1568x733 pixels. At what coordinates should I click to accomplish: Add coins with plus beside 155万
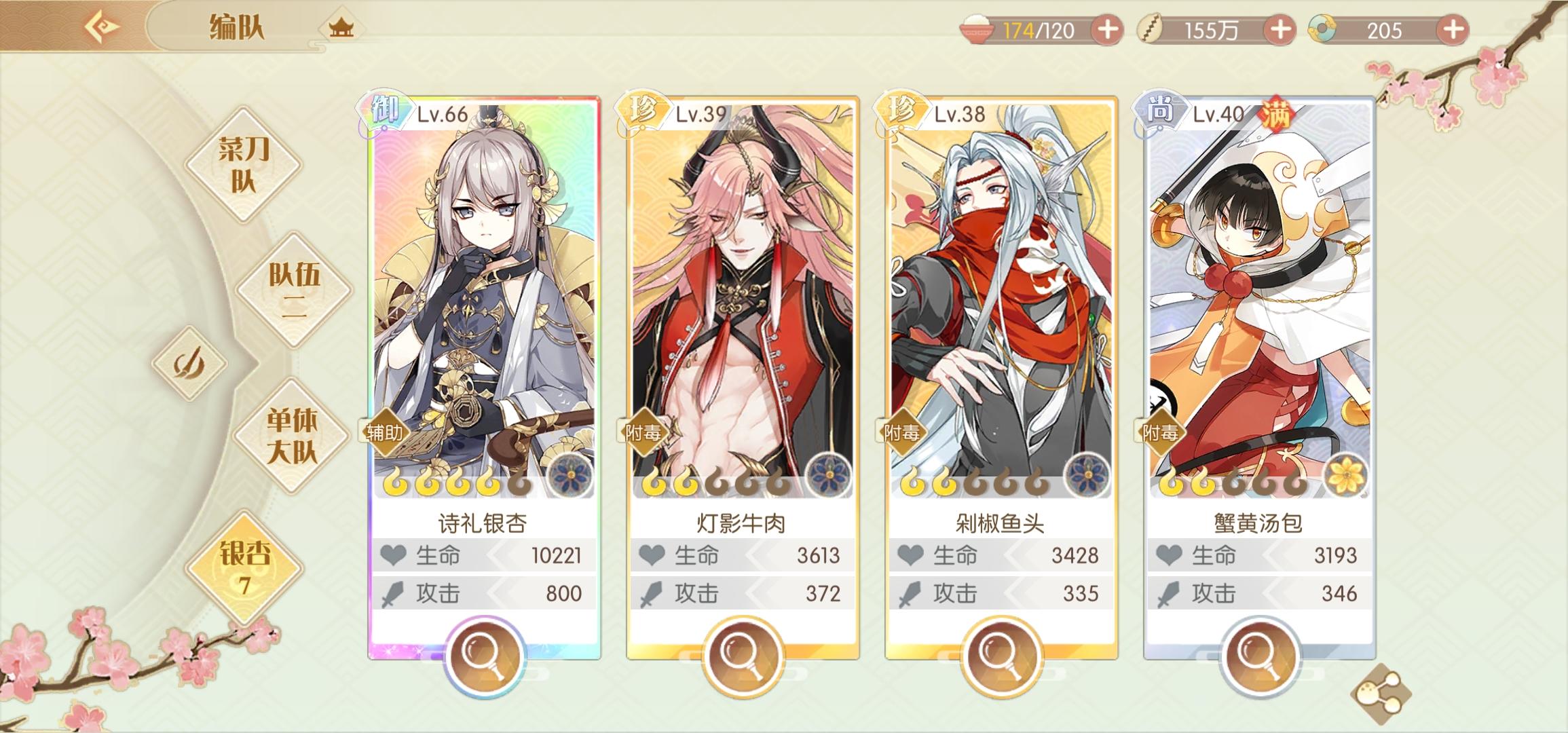click(1280, 30)
